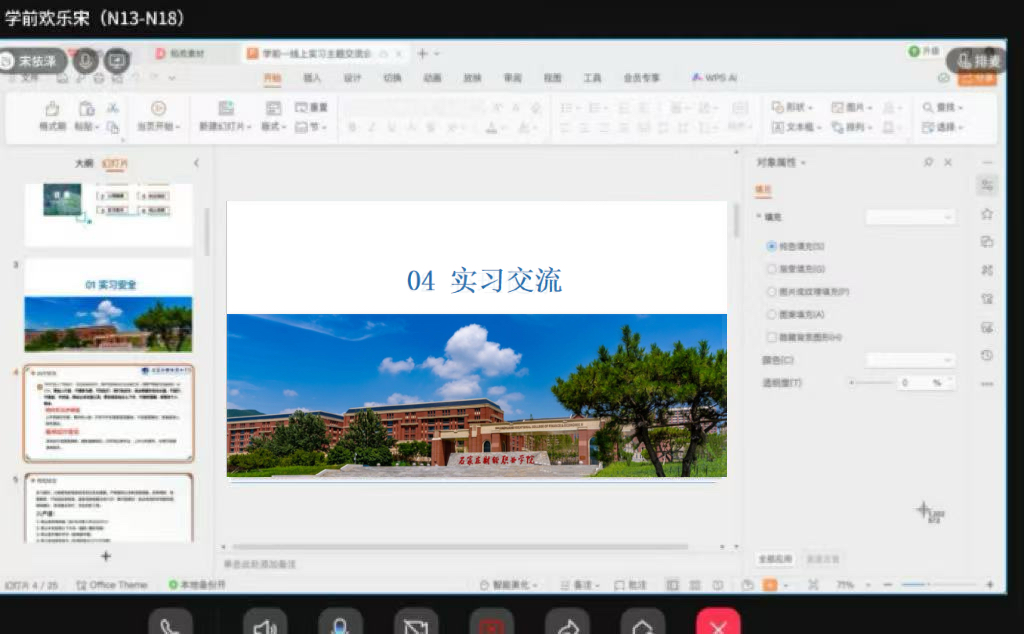Select the 纯色填充 radio button
The height and width of the screenshot is (634, 1024).
click(771, 245)
